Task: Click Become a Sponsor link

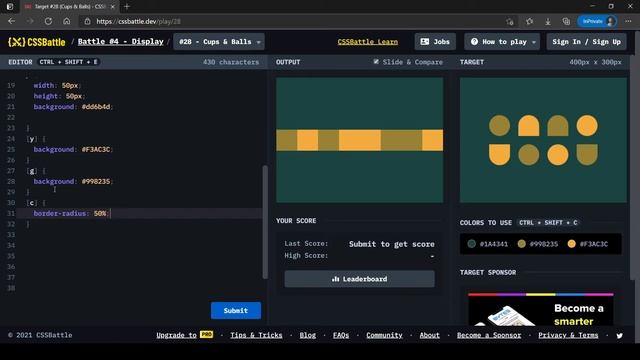Action: coord(489,335)
